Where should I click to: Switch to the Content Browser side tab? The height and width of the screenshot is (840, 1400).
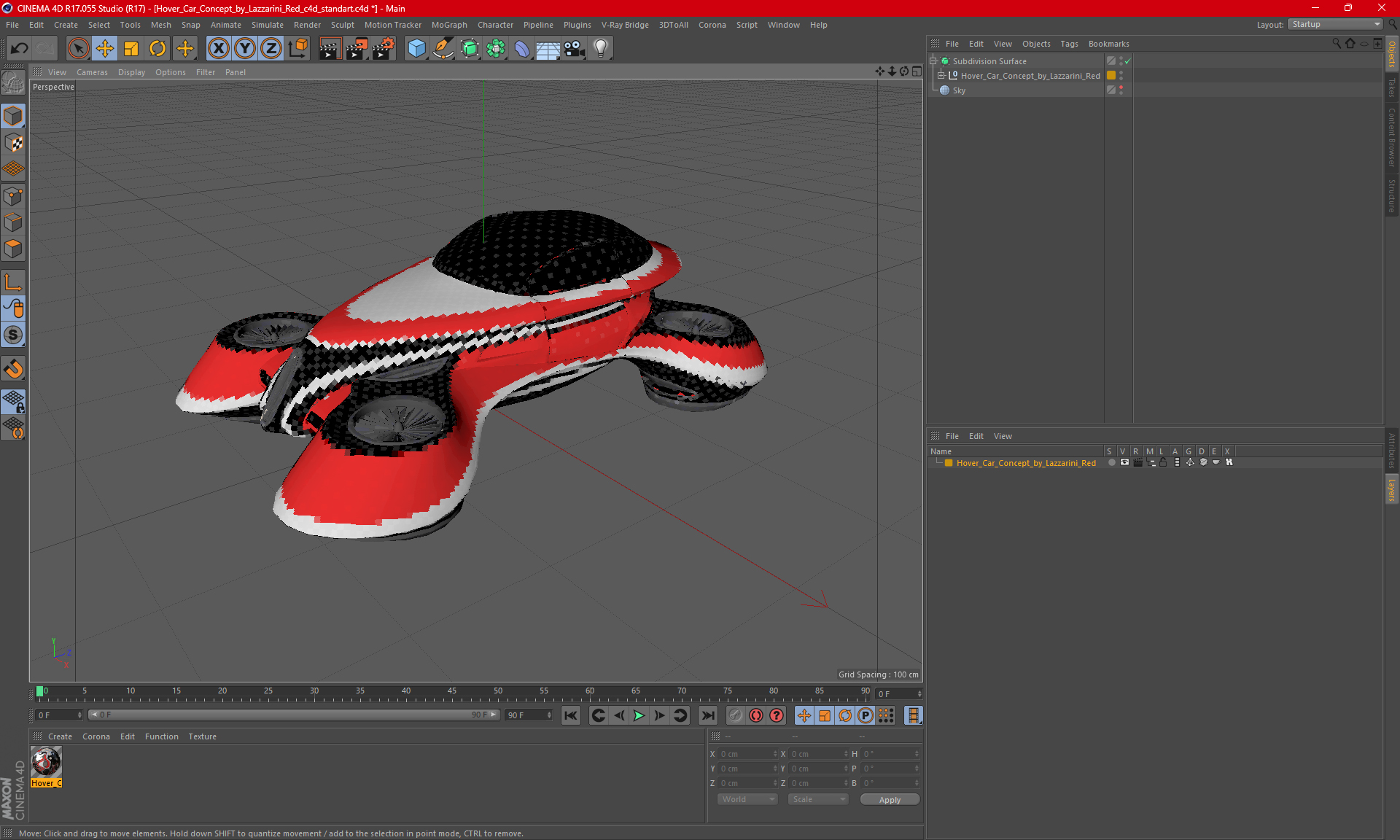pyautogui.click(x=1392, y=136)
